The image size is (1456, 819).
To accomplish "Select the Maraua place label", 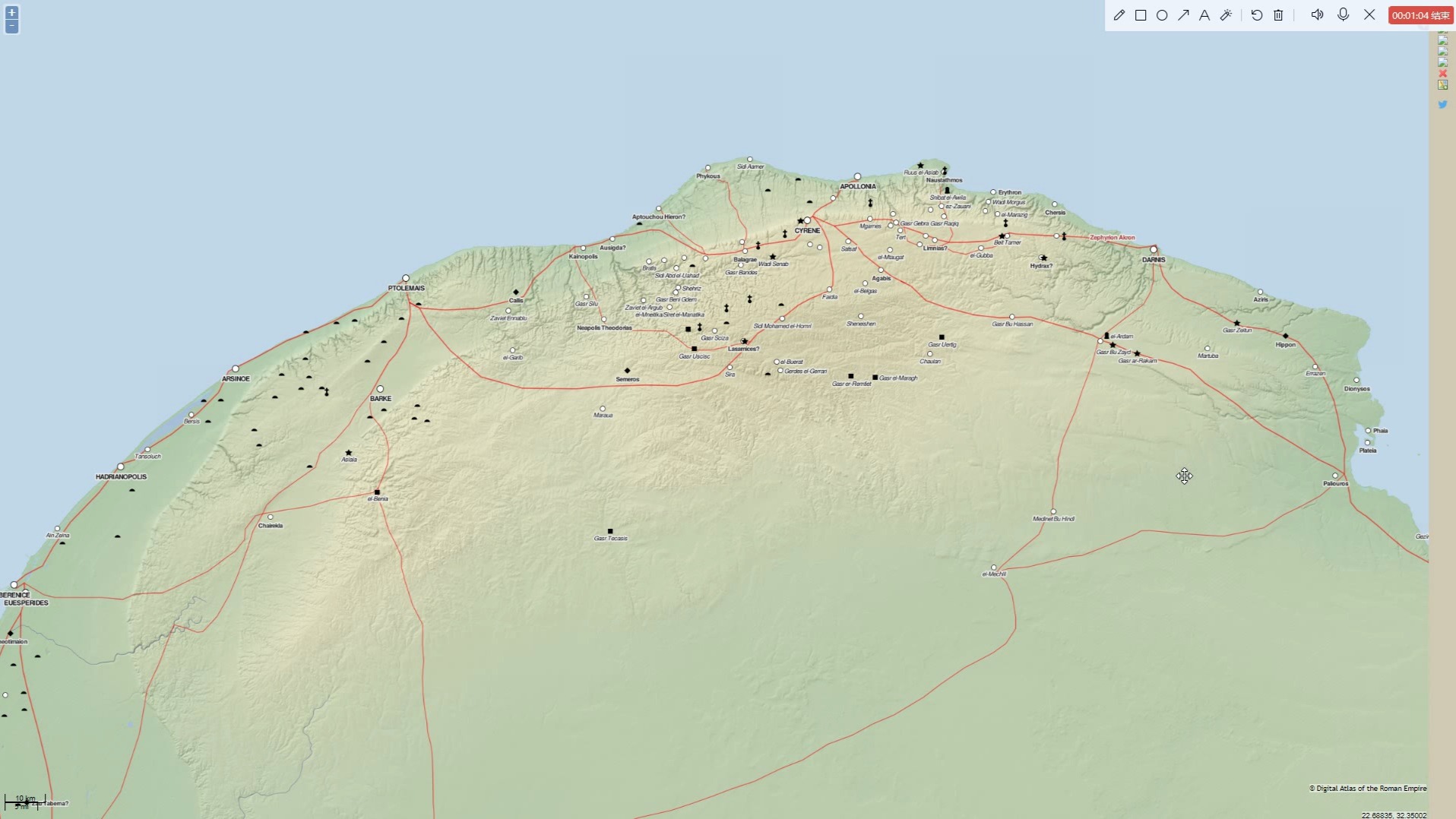I will [x=603, y=416].
